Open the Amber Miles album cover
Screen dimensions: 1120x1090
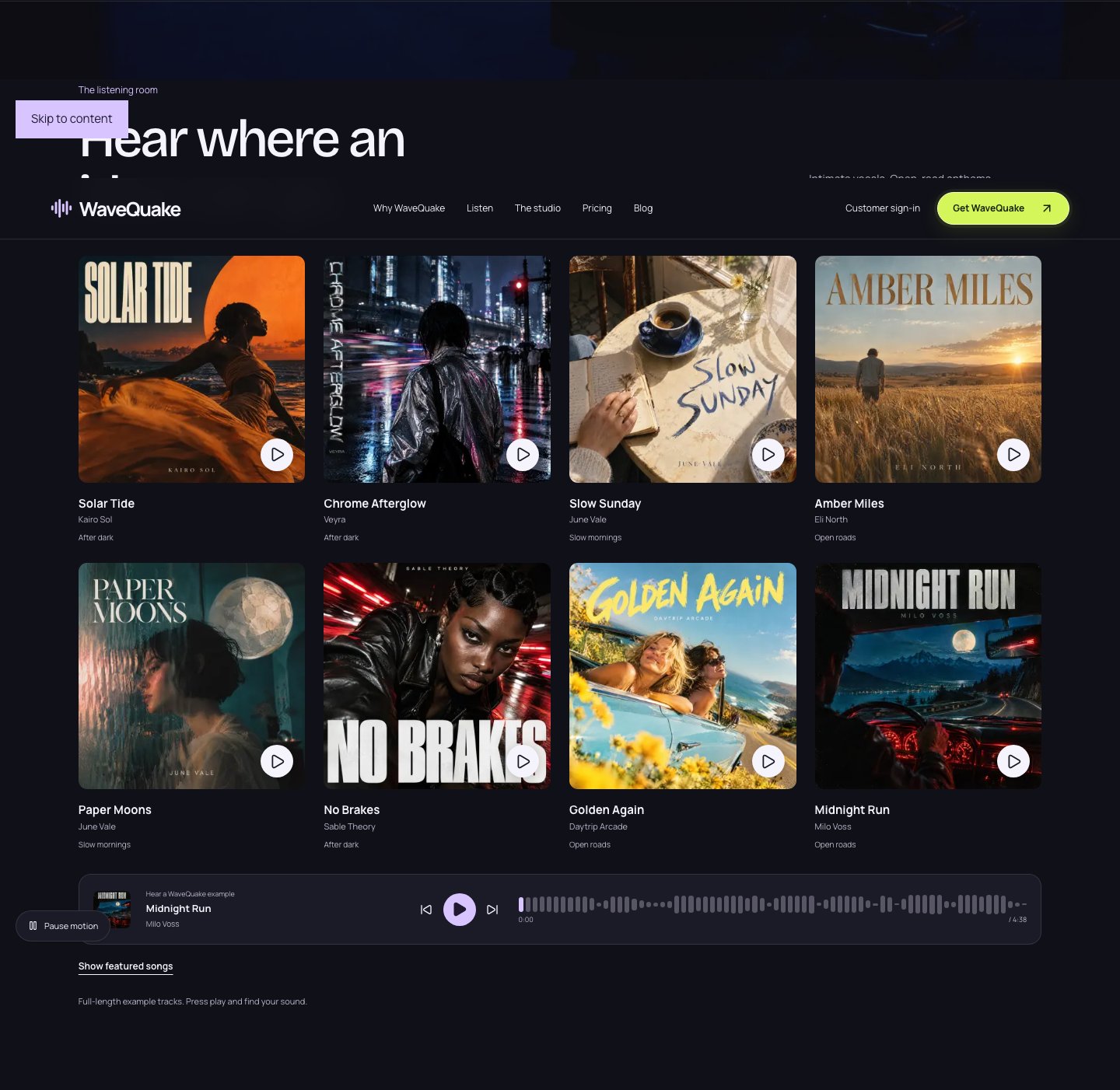(928, 369)
